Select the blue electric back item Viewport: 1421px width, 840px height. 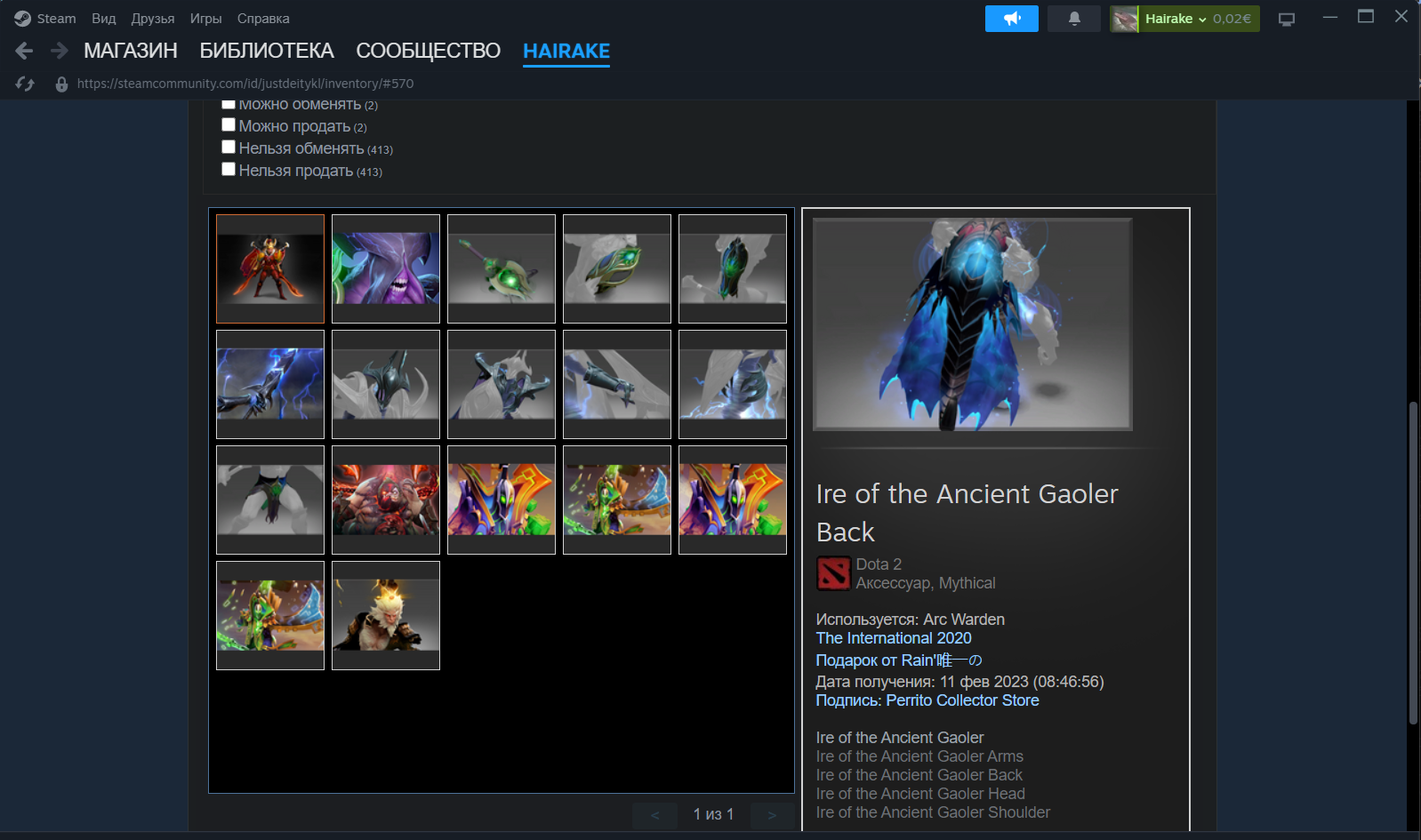click(x=733, y=384)
